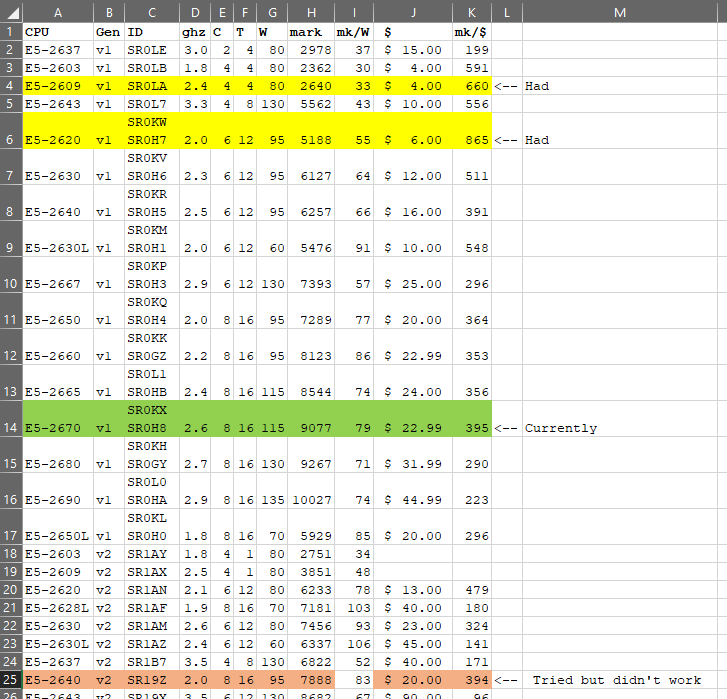
Task: Select the mk/$ value 865 cell
Action: coord(471,140)
